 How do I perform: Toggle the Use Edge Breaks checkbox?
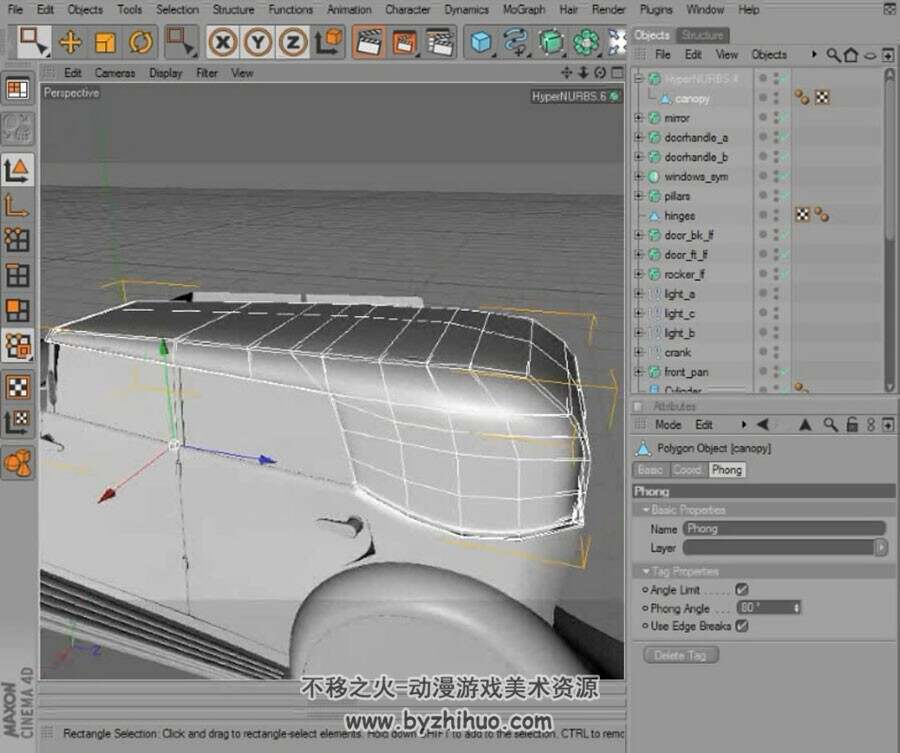point(742,626)
